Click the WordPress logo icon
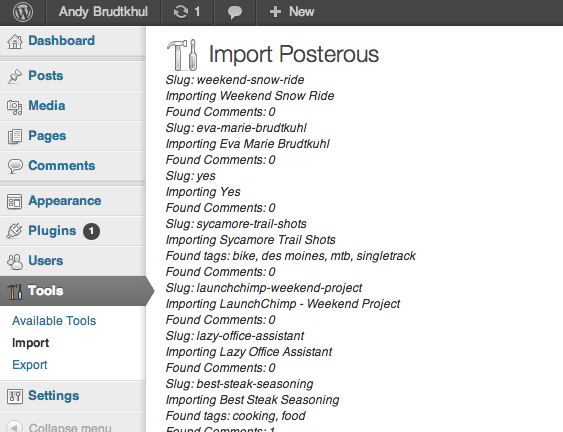563x432 pixels. click(23, 12)
